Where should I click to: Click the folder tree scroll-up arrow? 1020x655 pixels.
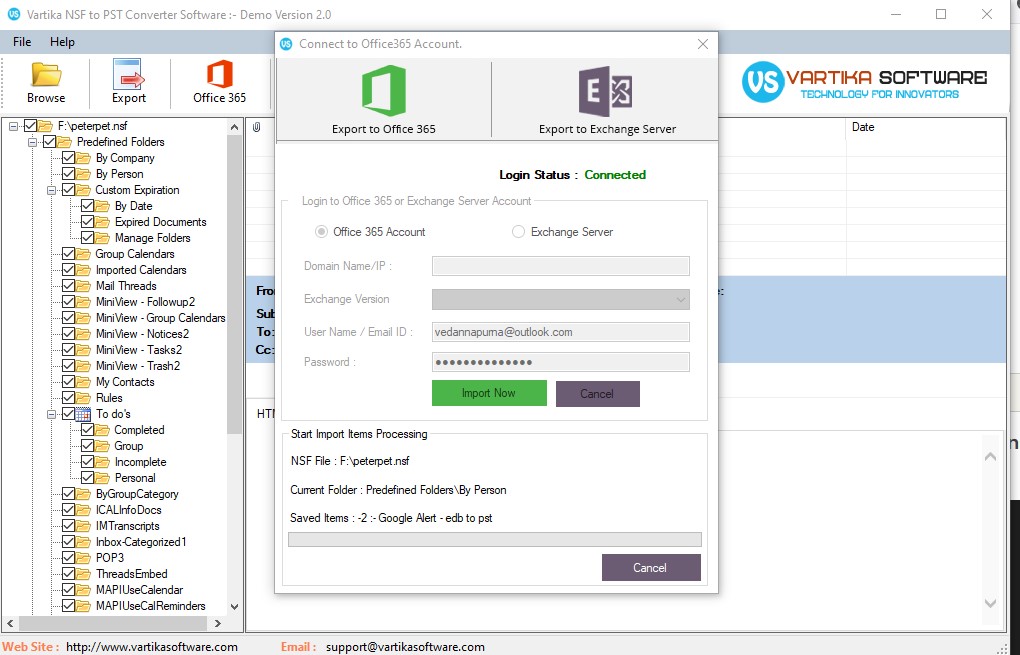click(235, 127)
